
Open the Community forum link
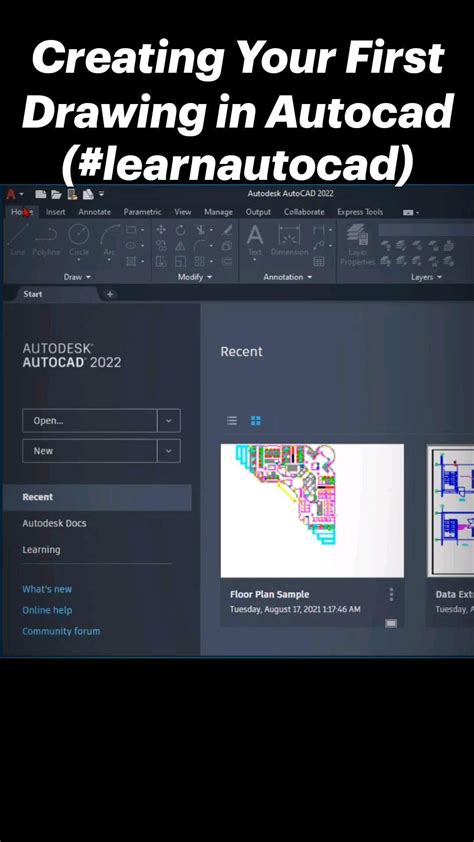point(61,631)
